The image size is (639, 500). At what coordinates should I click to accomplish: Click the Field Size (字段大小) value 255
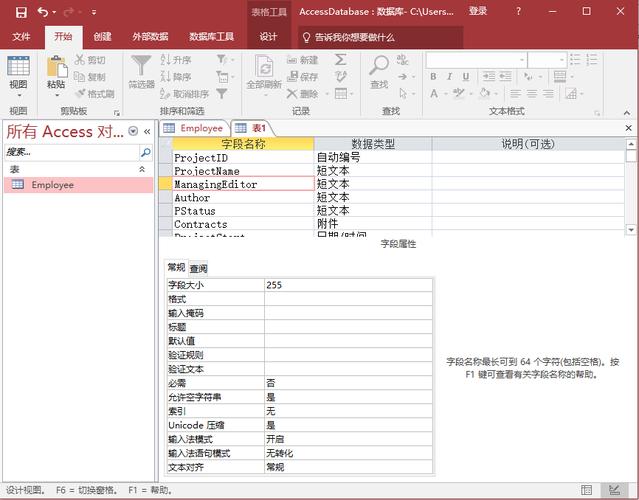(348, 285)
